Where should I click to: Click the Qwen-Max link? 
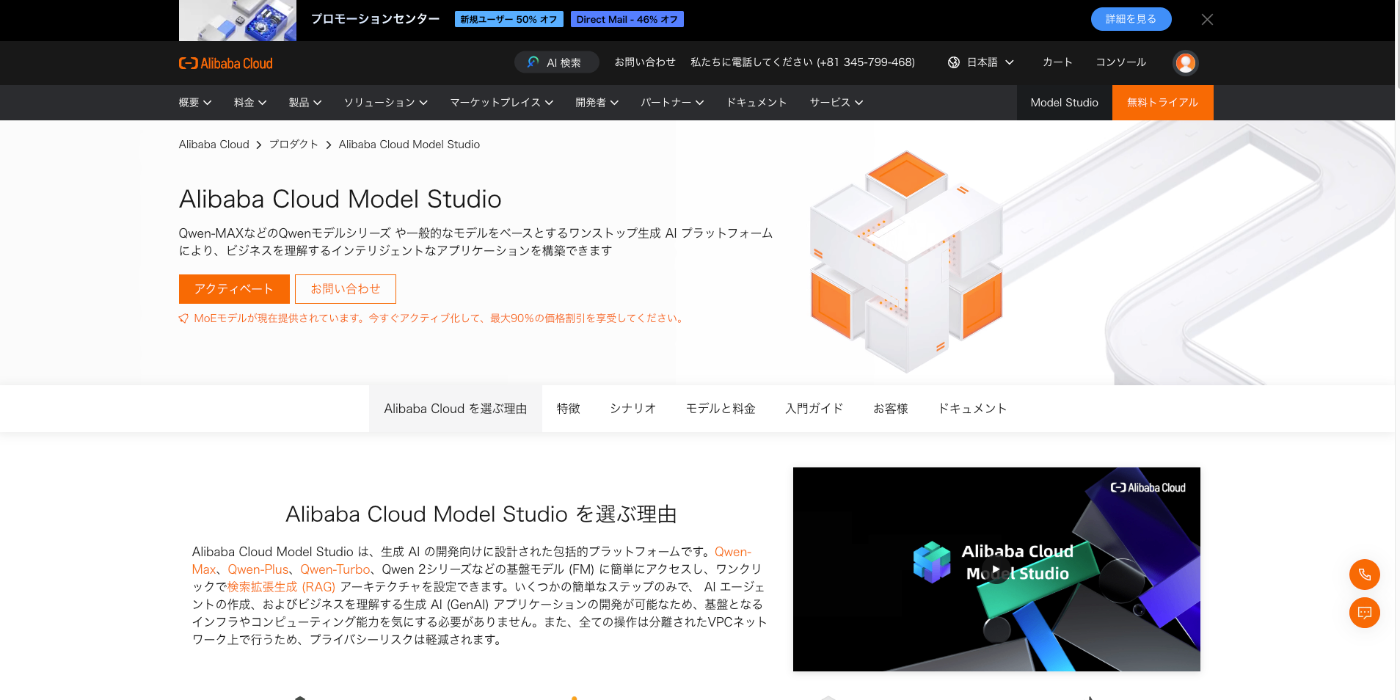(732, 552)
